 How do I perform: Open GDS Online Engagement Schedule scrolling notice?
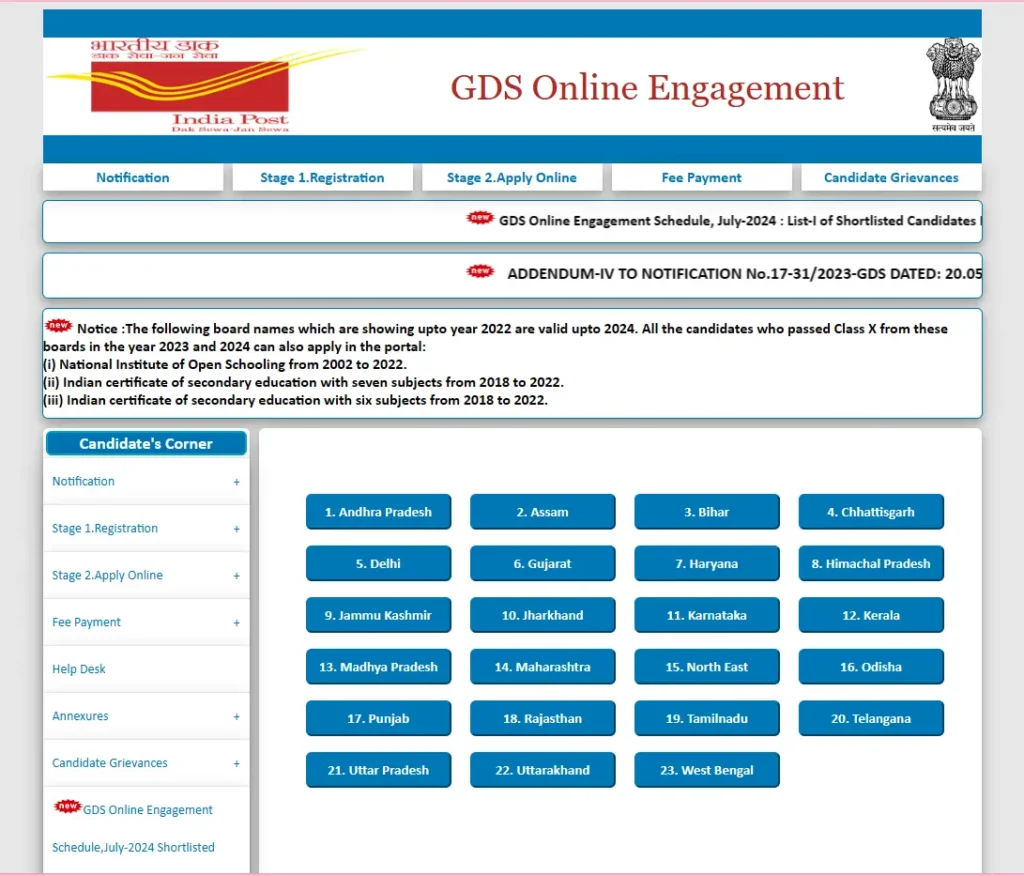coord(735,221)
